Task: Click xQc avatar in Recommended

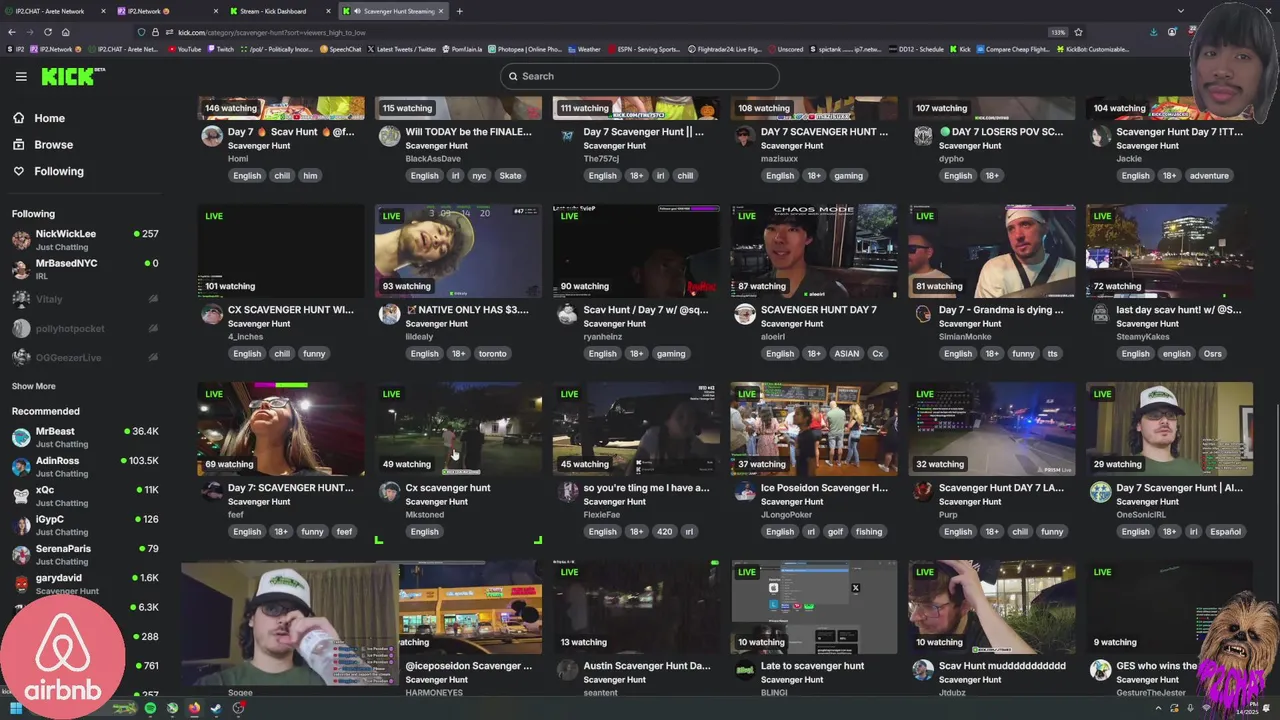Action: [x=21, y=496]
